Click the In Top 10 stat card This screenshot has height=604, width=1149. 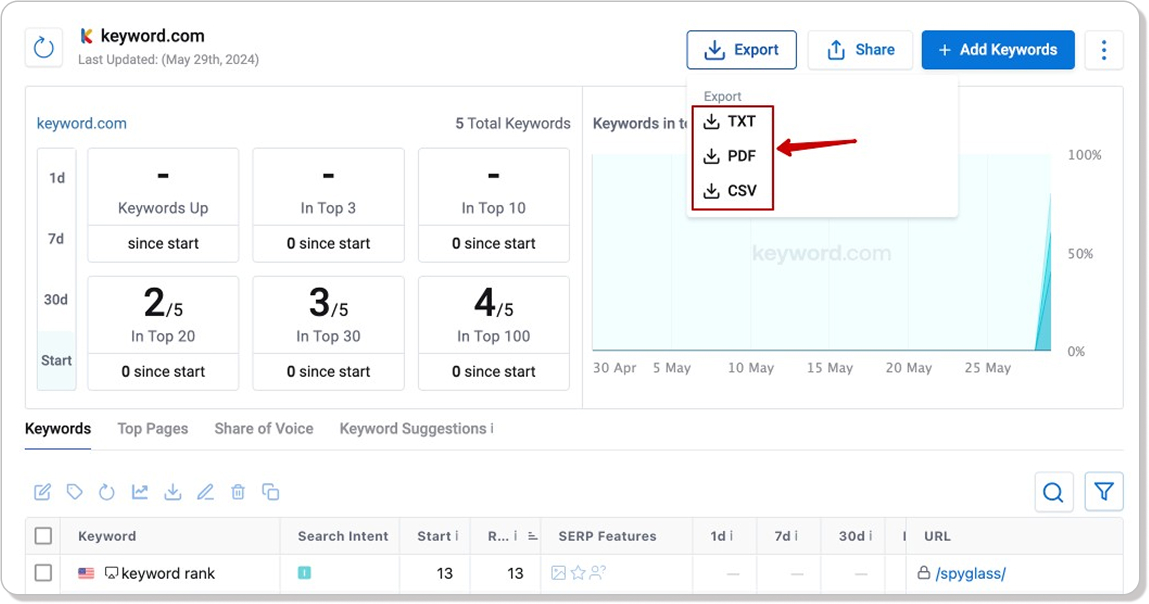[494, 205]
